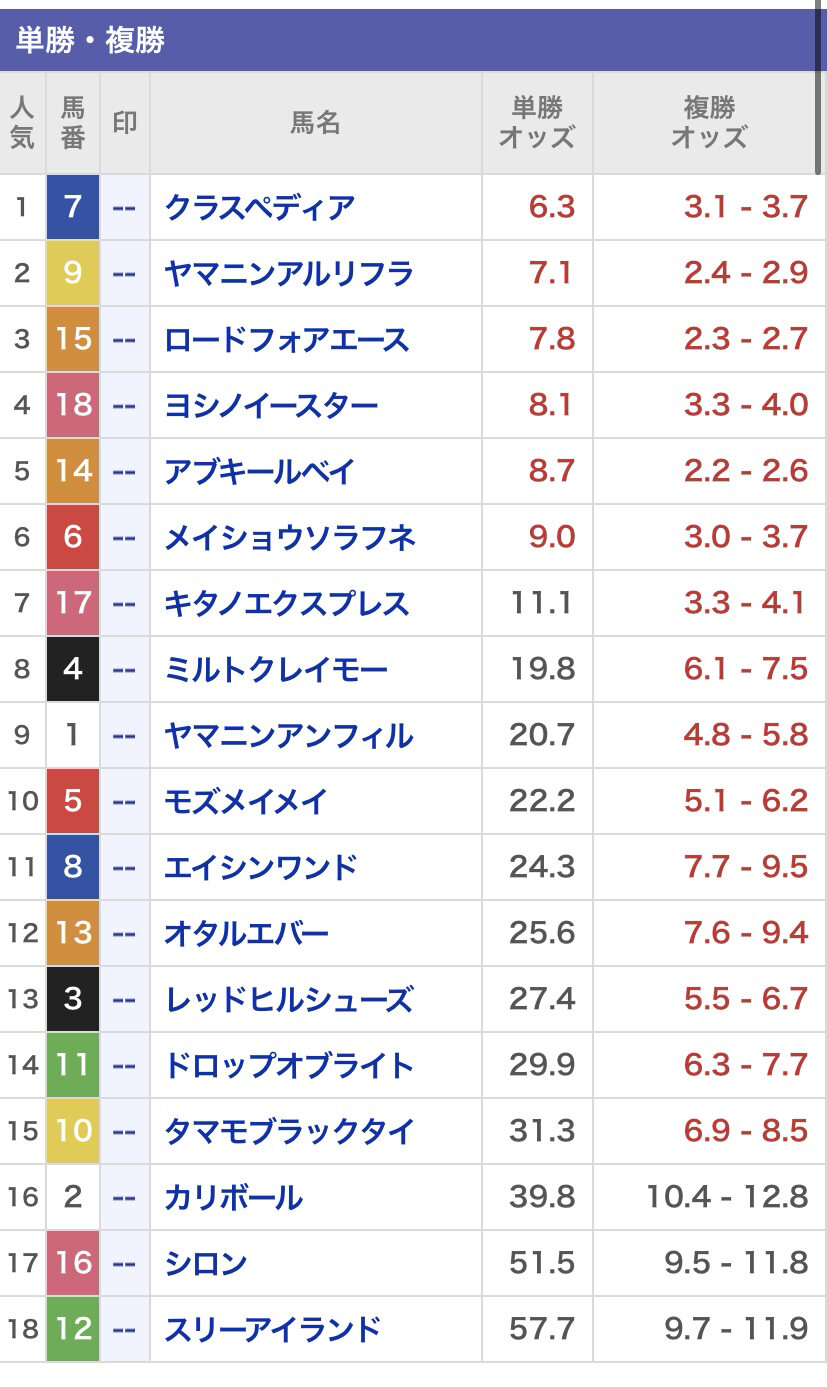Click black number 4 badge
The image size is (827, 1387).
pyautogui.click(x=73, y=669)
